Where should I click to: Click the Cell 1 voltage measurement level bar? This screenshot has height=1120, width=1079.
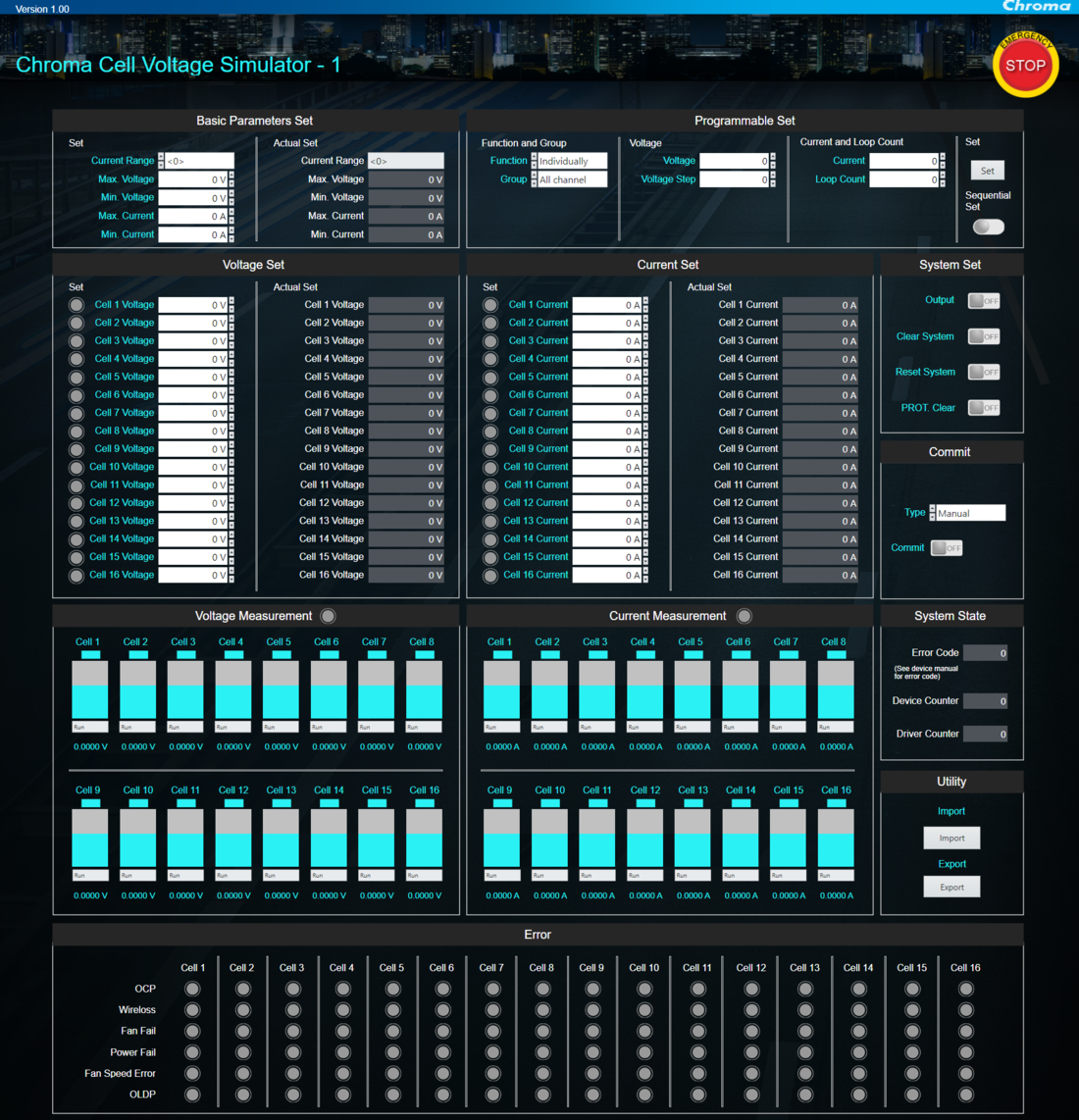pyautogui.click(x=90, y=689)
